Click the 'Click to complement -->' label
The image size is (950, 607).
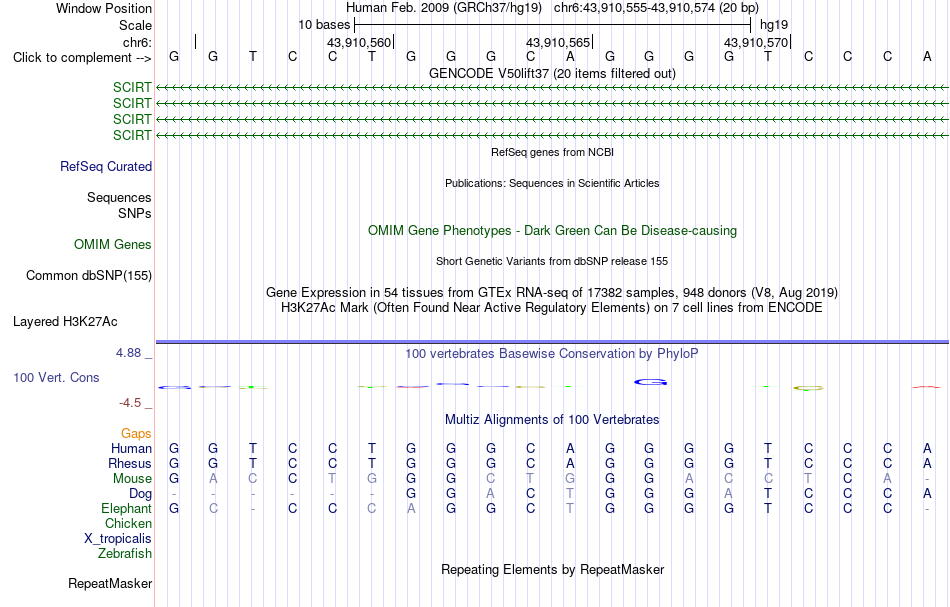(82, 58)
